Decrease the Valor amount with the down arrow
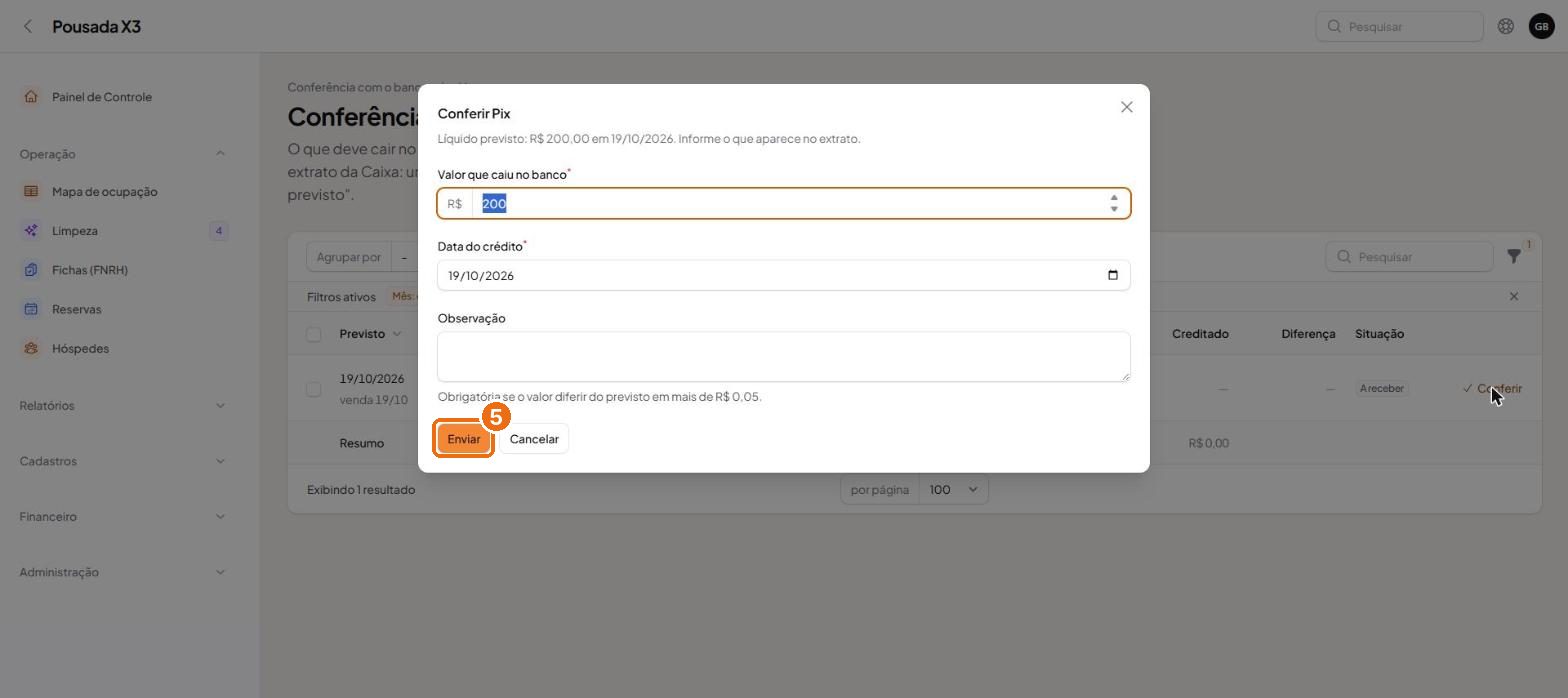The height and width of the screenshot is (698, 1568). tap(1114, 209)
